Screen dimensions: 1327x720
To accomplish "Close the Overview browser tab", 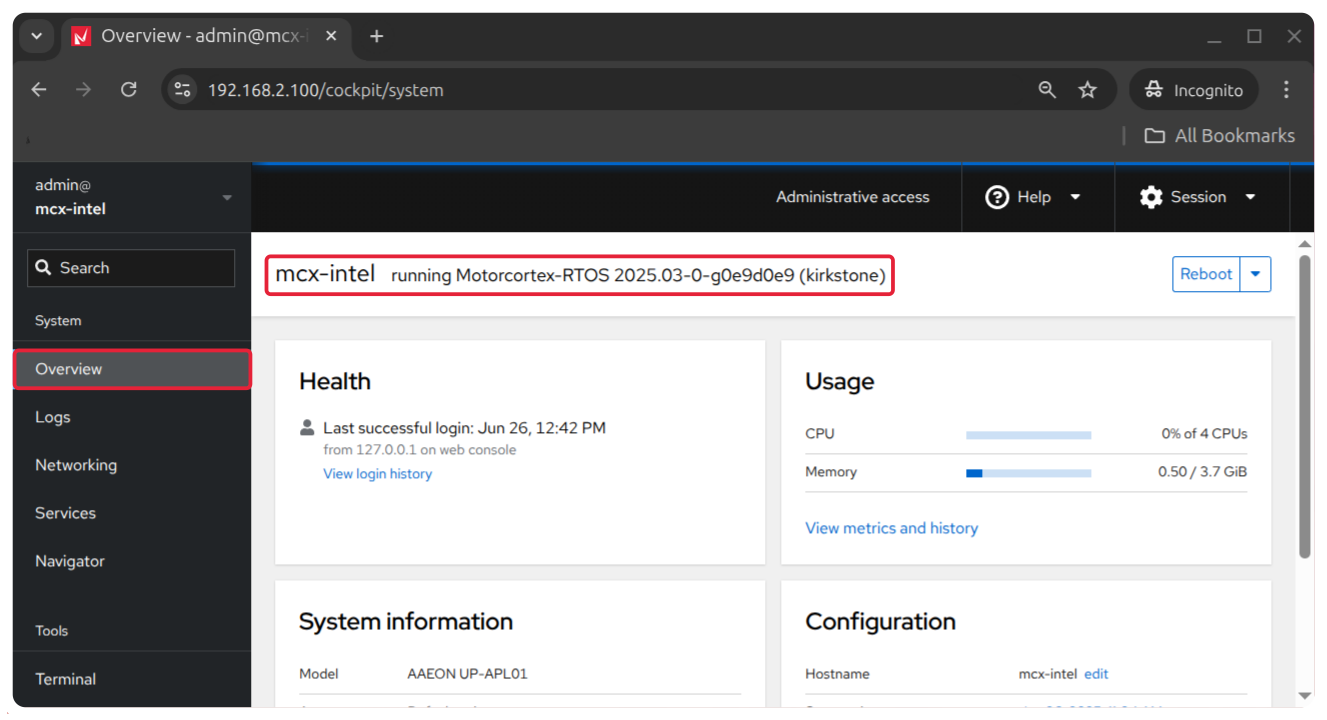I will tap(331, 36).
